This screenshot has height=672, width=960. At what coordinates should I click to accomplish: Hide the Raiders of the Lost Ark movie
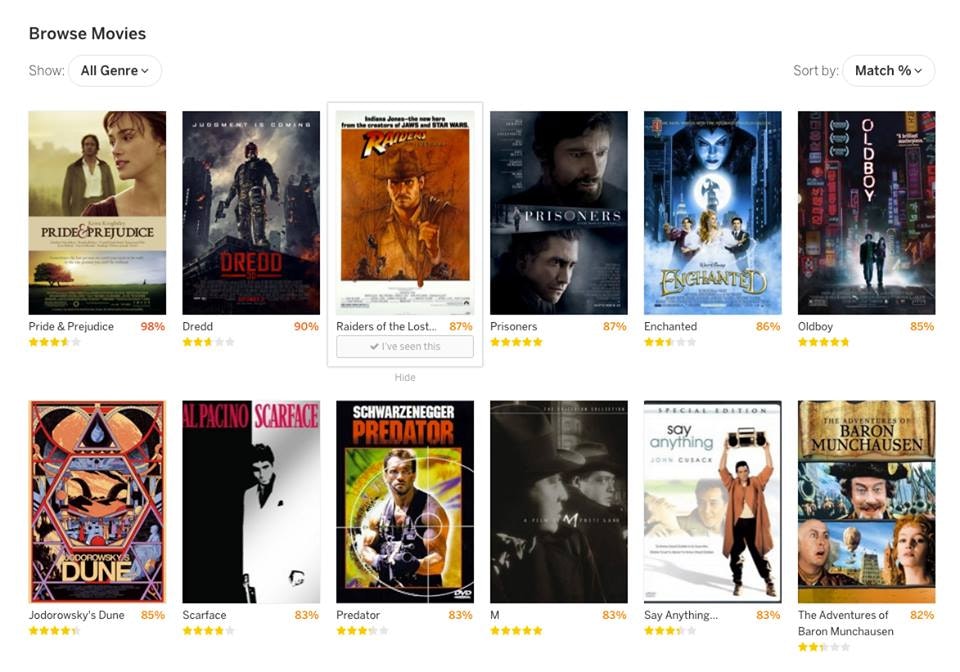[405, 378]
